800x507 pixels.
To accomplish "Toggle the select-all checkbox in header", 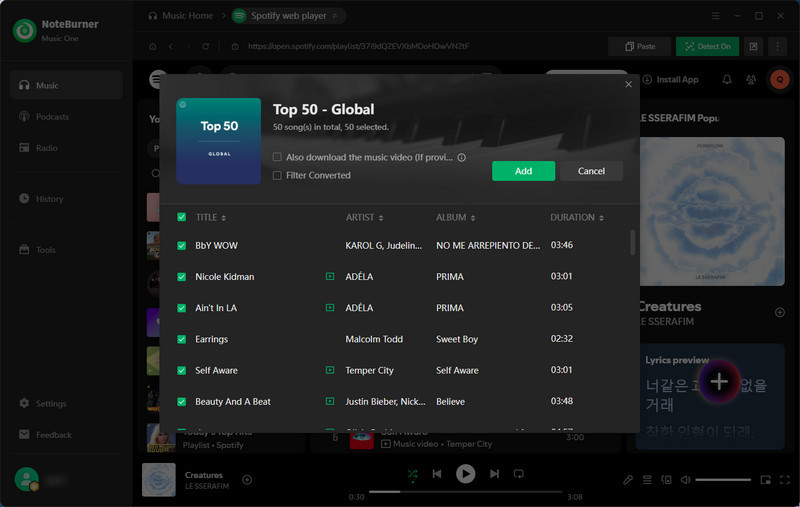I will (182, 217).
